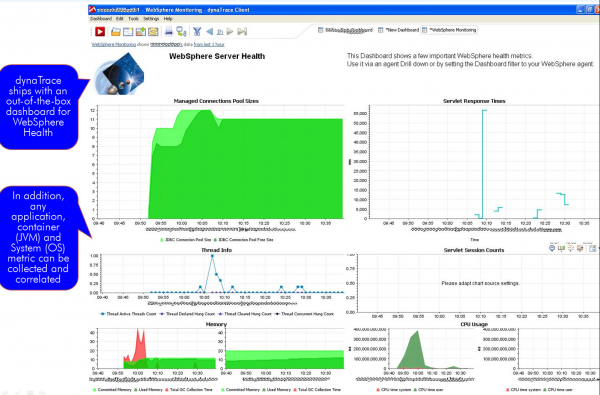The width and height of the screenshot is (600, 395).
Task: Open the chart color settings dropdown icon
Action: click(x=580, y=248)
